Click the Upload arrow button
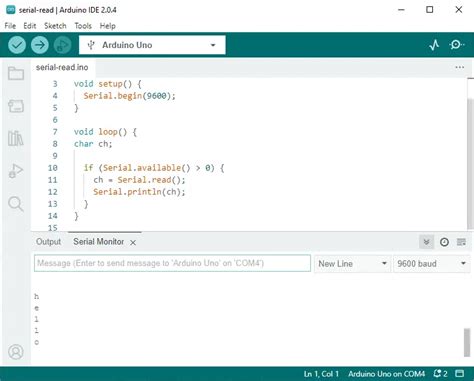The height and width of the screenshot is (381, 474). click(x=40, y=45)
